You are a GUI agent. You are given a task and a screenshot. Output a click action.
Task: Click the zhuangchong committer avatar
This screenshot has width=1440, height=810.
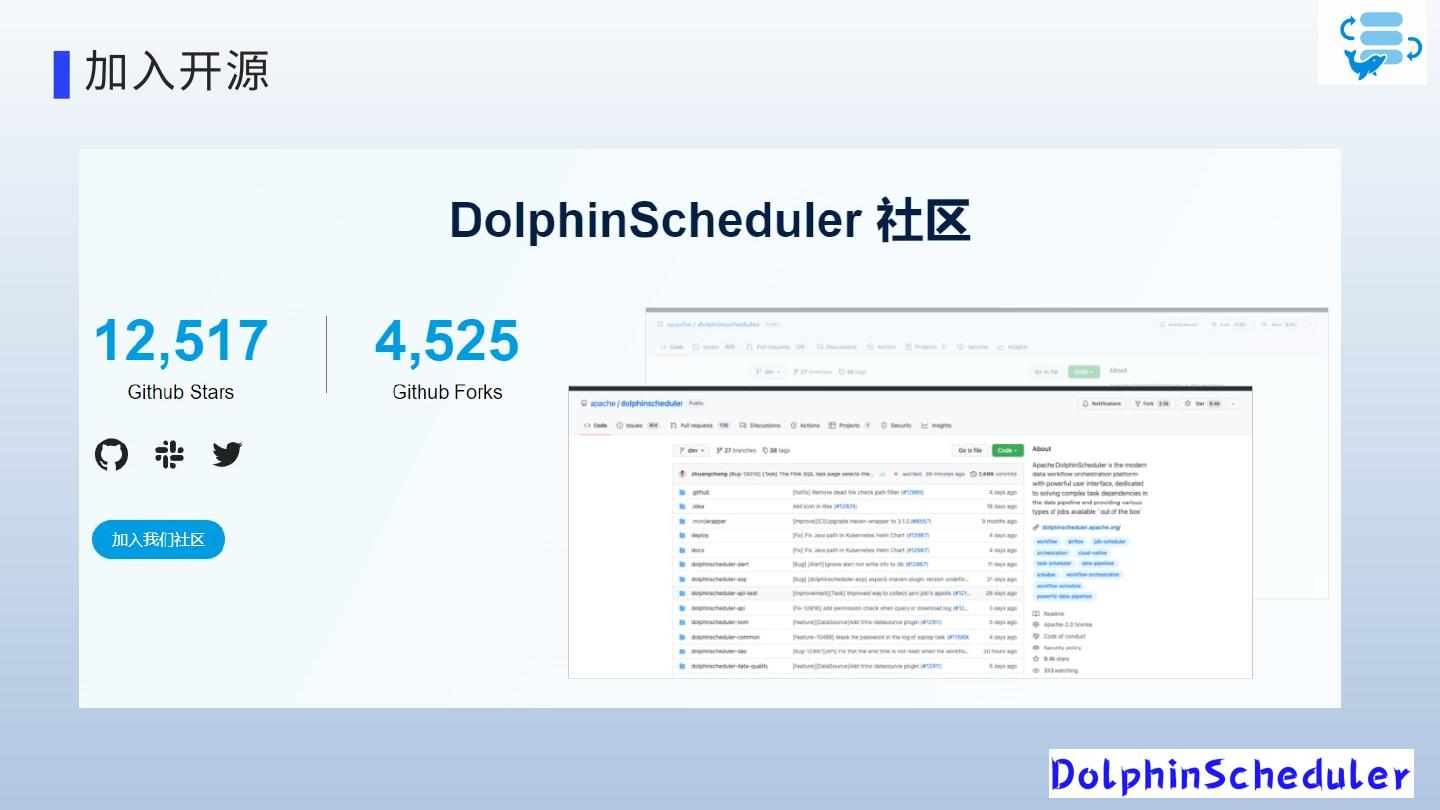(x=682, y=474)
